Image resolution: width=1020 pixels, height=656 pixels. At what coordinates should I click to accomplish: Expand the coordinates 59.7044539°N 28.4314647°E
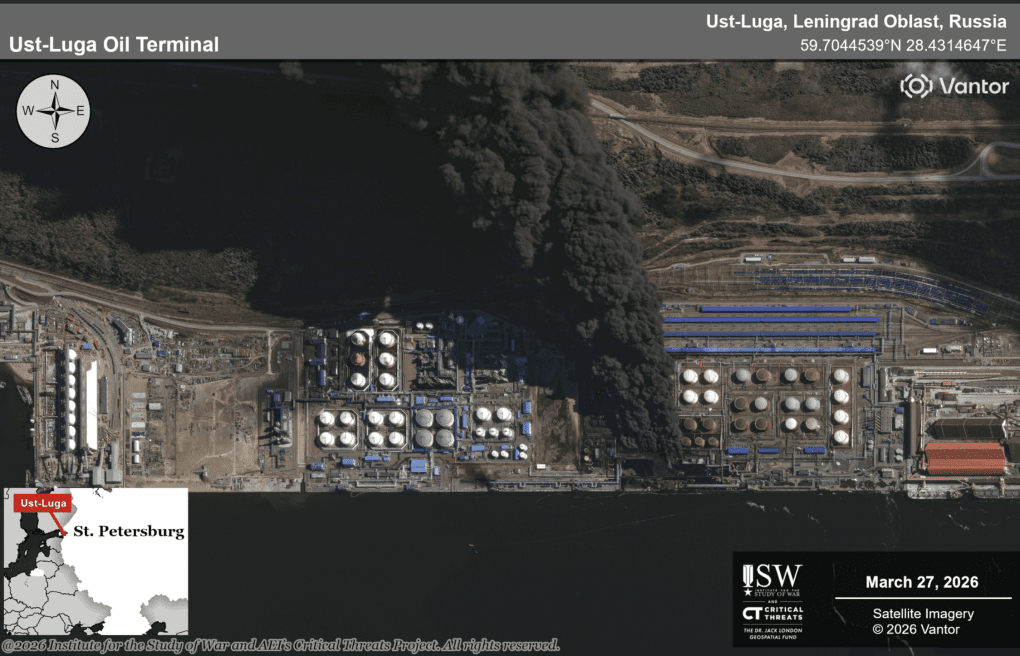tap(902, 44)
